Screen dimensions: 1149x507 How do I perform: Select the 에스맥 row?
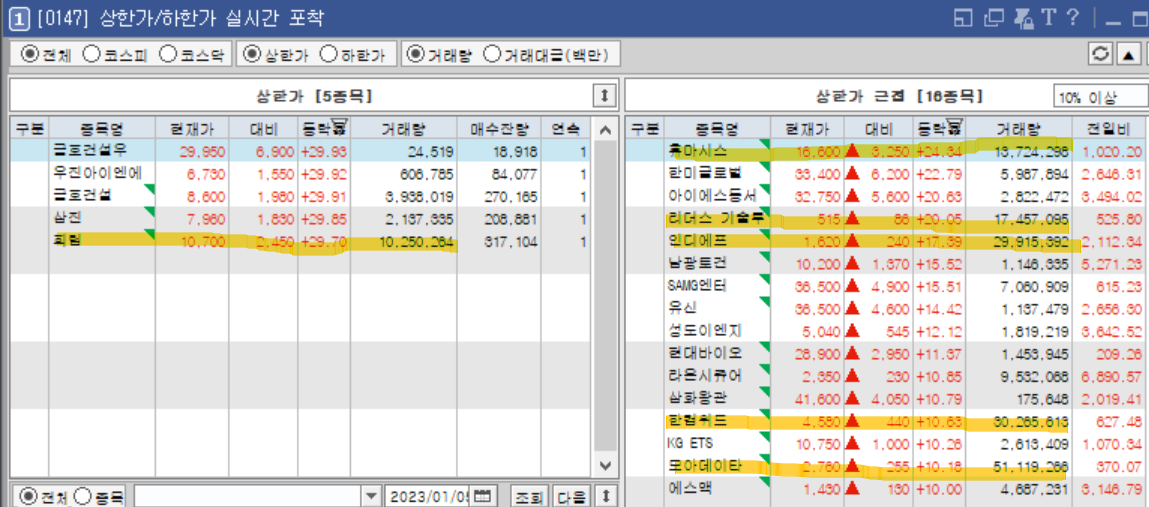(x=887, y=487)
